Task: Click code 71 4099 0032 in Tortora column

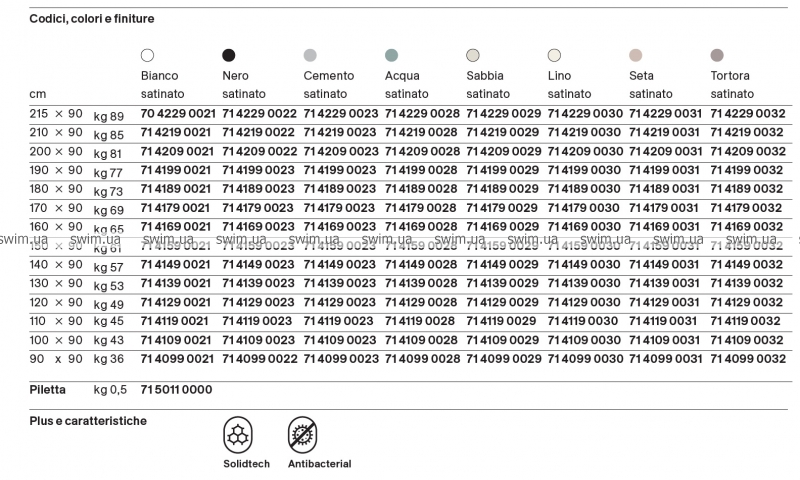Action: tap(747, 358)
